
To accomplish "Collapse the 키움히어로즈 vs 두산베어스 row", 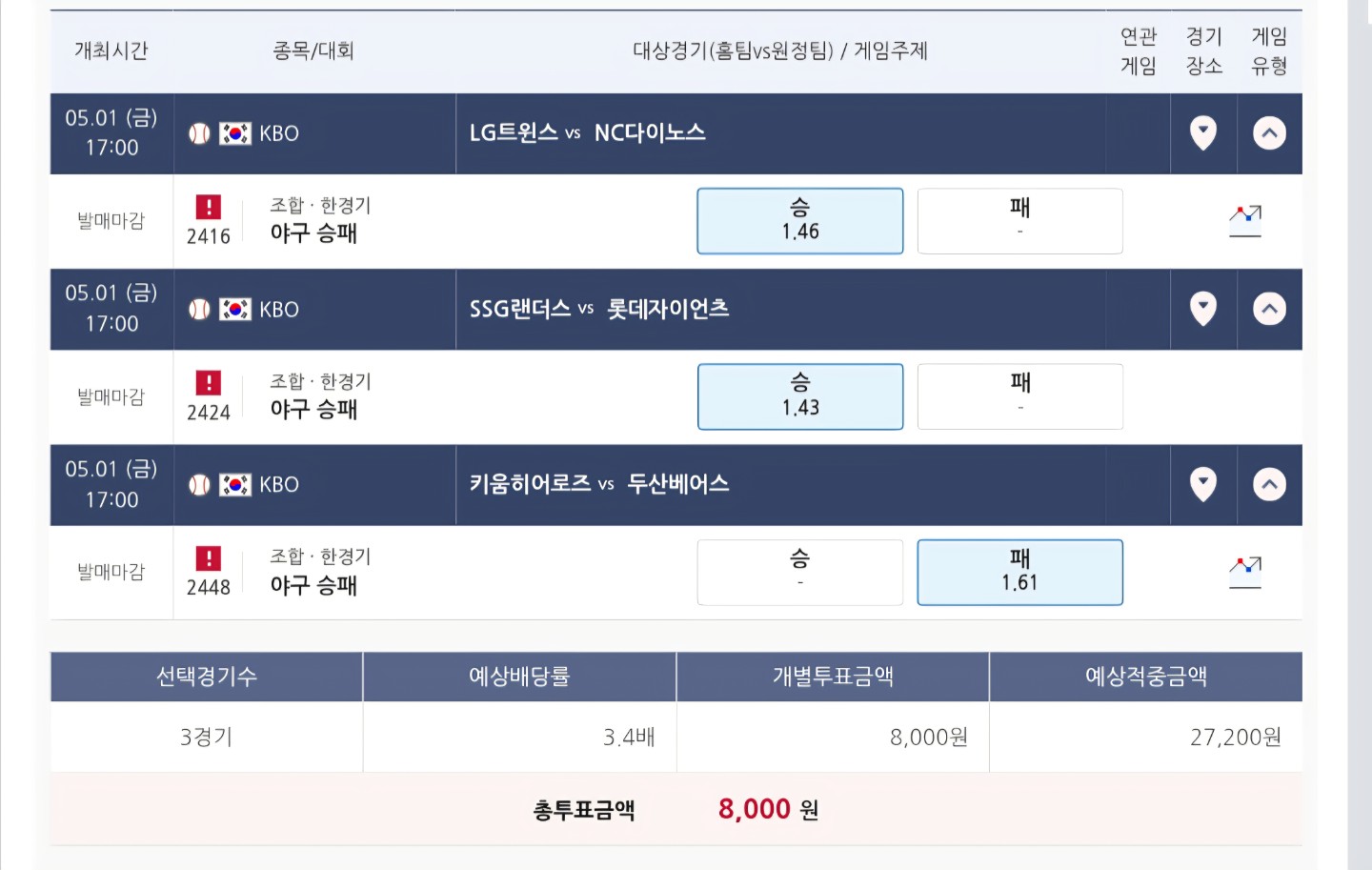I will [1269, 484].
